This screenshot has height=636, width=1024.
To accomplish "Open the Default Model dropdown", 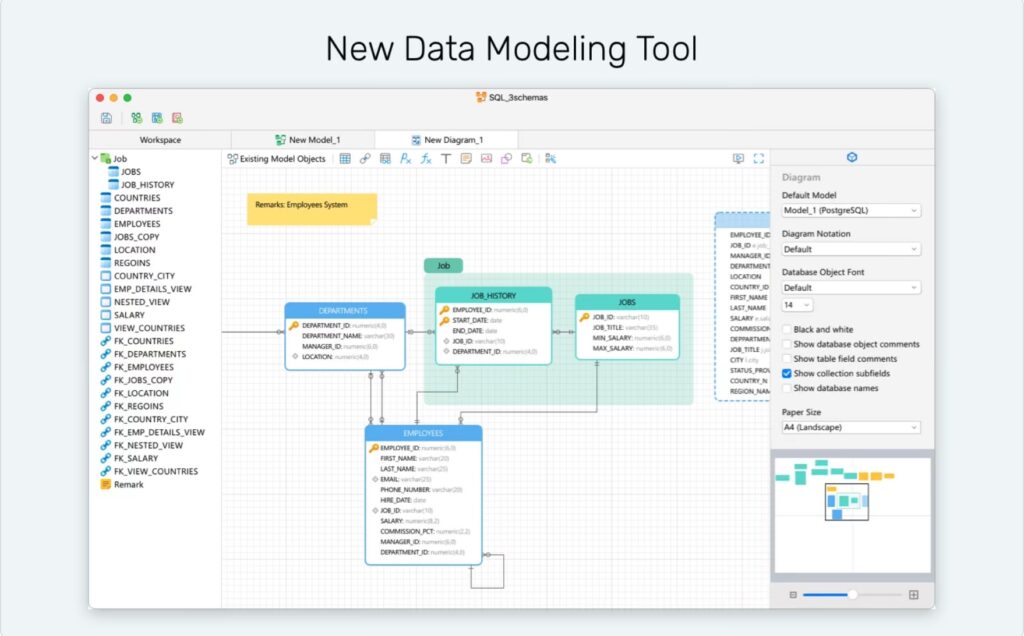I will click(x=851, y=211).
